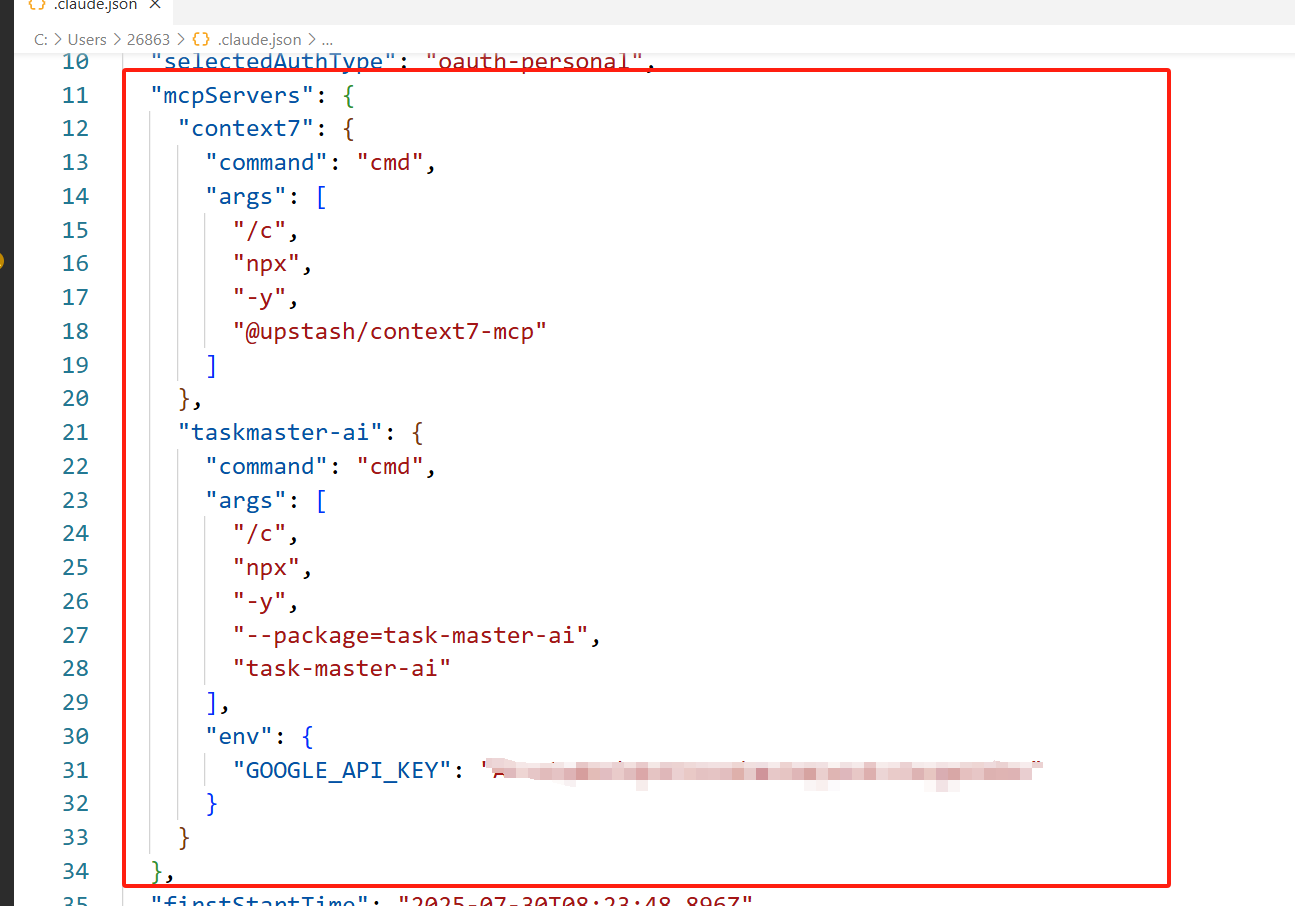Select line via line number 27
The height and width of the screenshot is (906, 1295).
pyautogui.click(x=75, y=635)
